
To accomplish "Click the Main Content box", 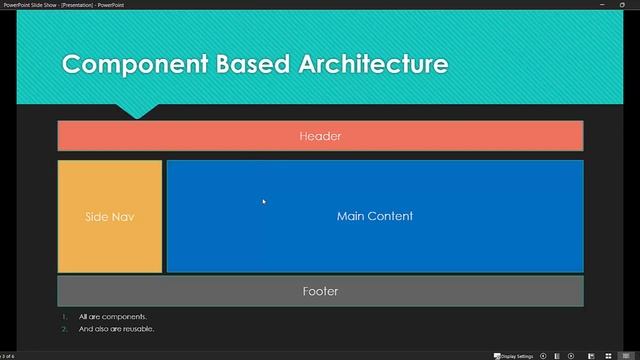I will [x=375, y=216].
